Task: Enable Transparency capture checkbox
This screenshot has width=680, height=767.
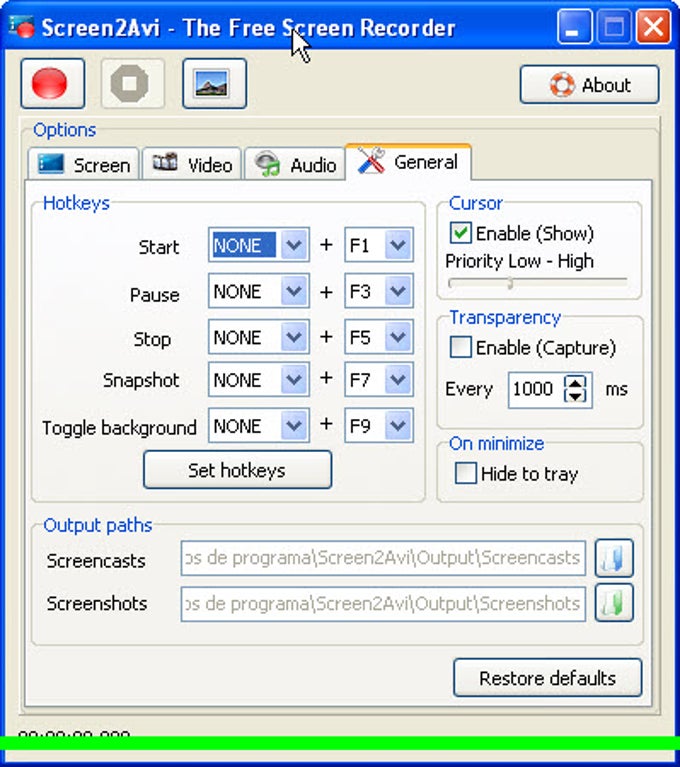Action: pyautogui.click(x=460, y=347)
